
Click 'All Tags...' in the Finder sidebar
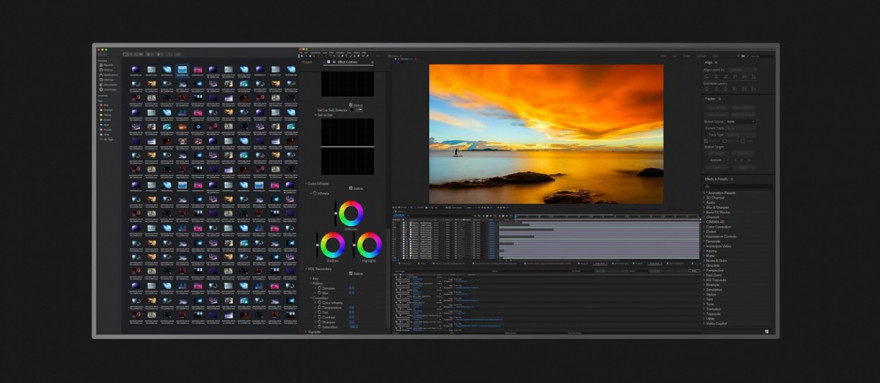click(x=107, y=139)
